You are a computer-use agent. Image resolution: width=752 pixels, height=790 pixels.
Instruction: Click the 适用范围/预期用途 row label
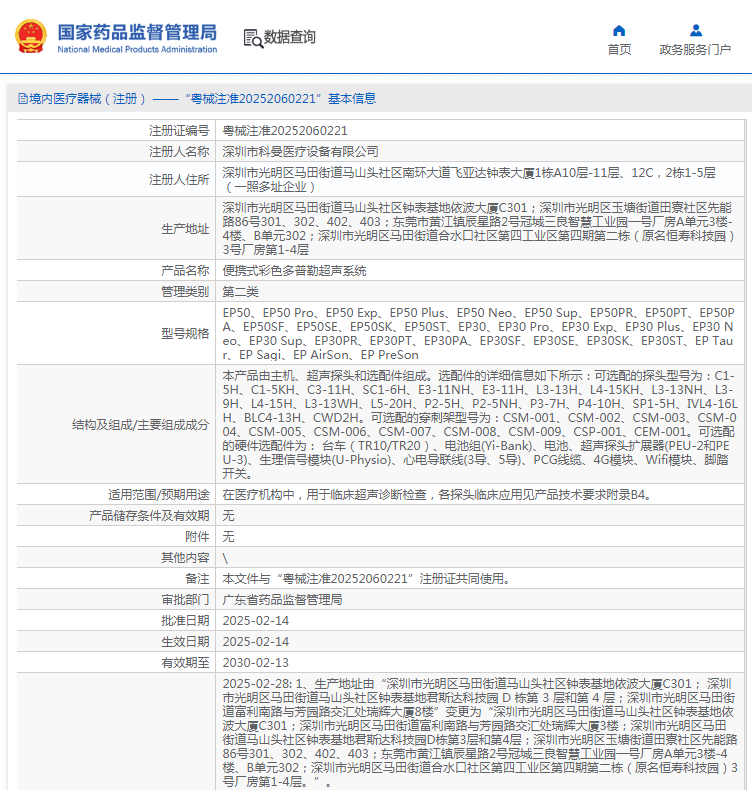click(158, 494)
